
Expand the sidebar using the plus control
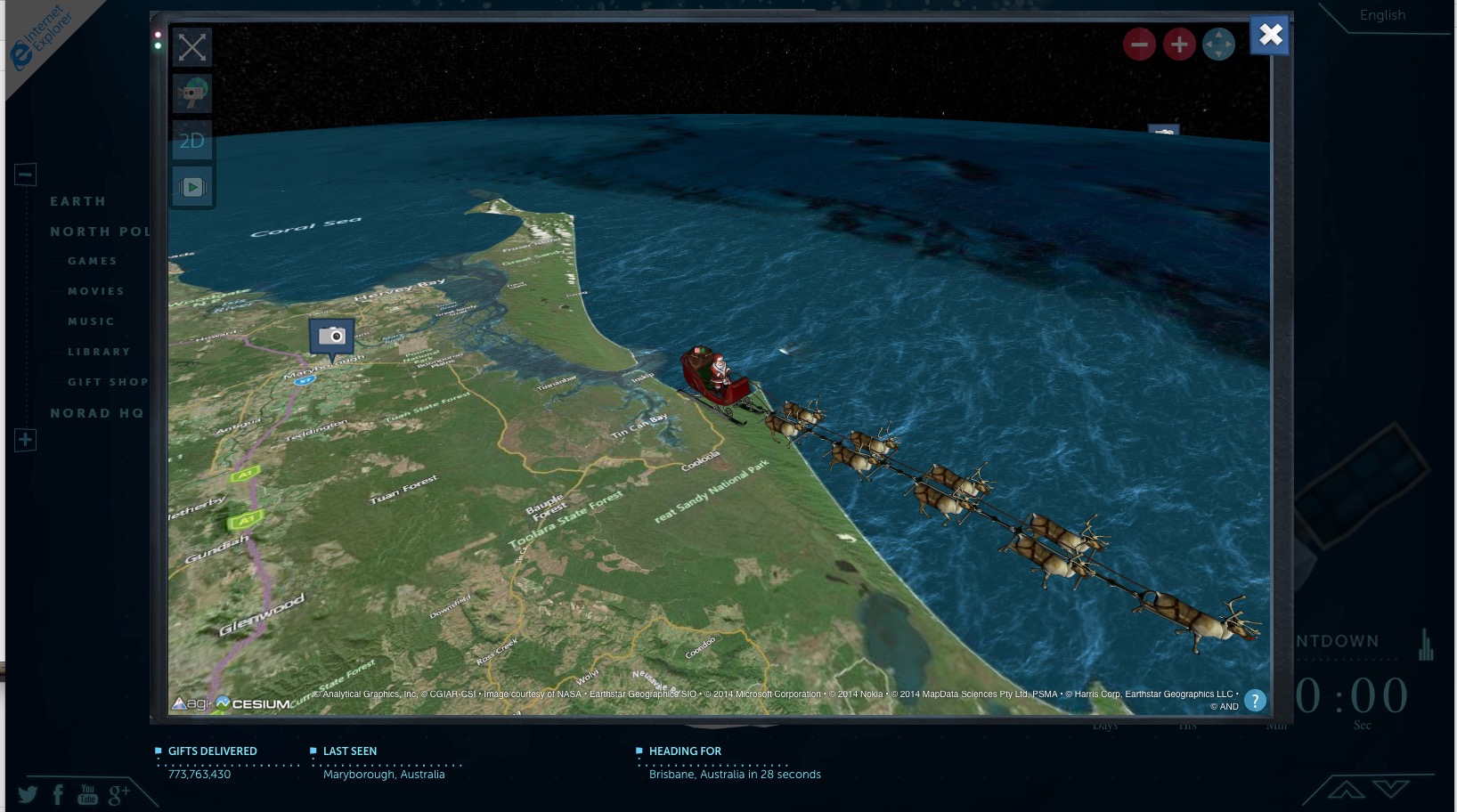pos(24,440)
